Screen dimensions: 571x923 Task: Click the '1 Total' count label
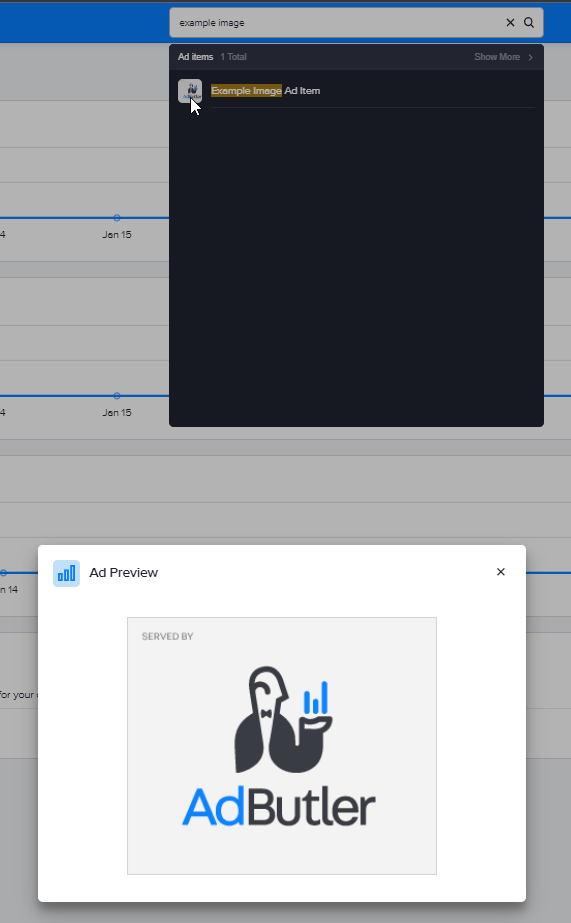pos(233,57)
